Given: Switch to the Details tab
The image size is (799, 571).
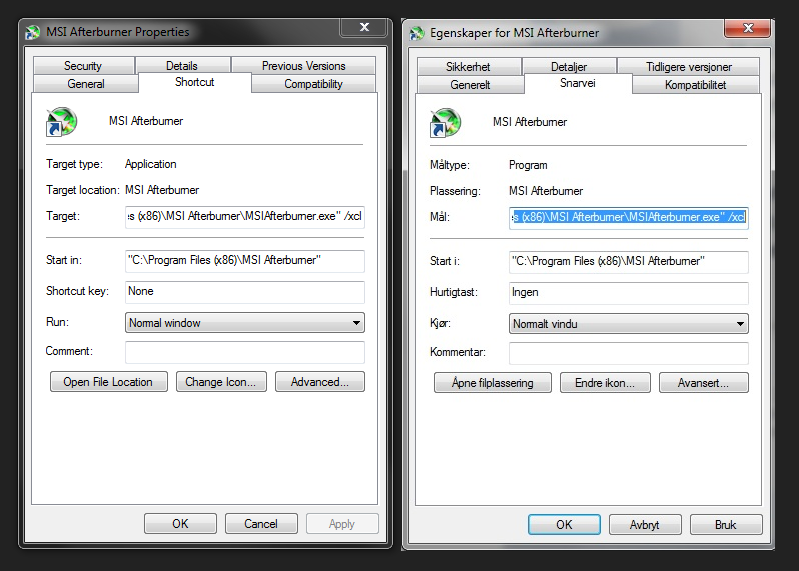Looking at the screenshot, I should [182, 66].
